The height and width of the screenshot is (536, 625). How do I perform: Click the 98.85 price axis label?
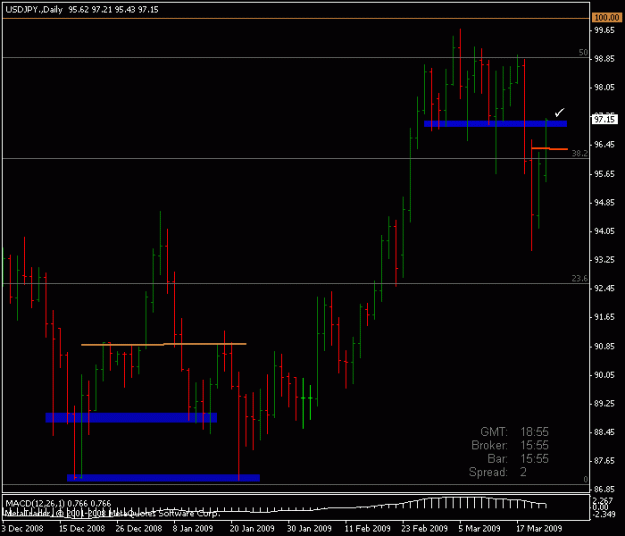[x=604, y=59]
